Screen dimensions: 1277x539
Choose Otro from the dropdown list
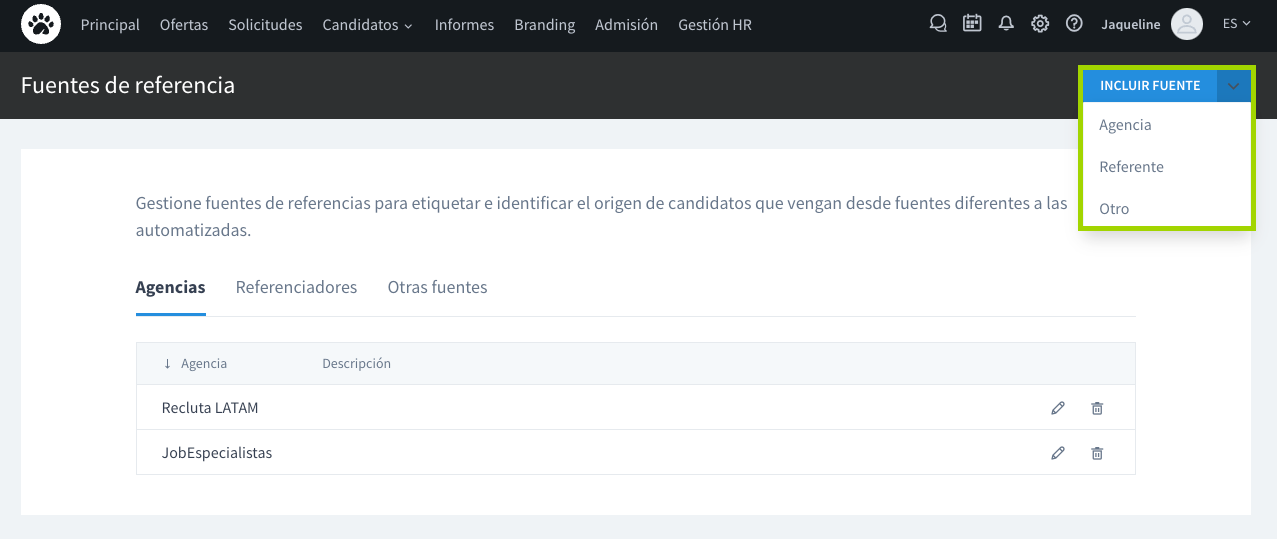[x=1114, y=209]
